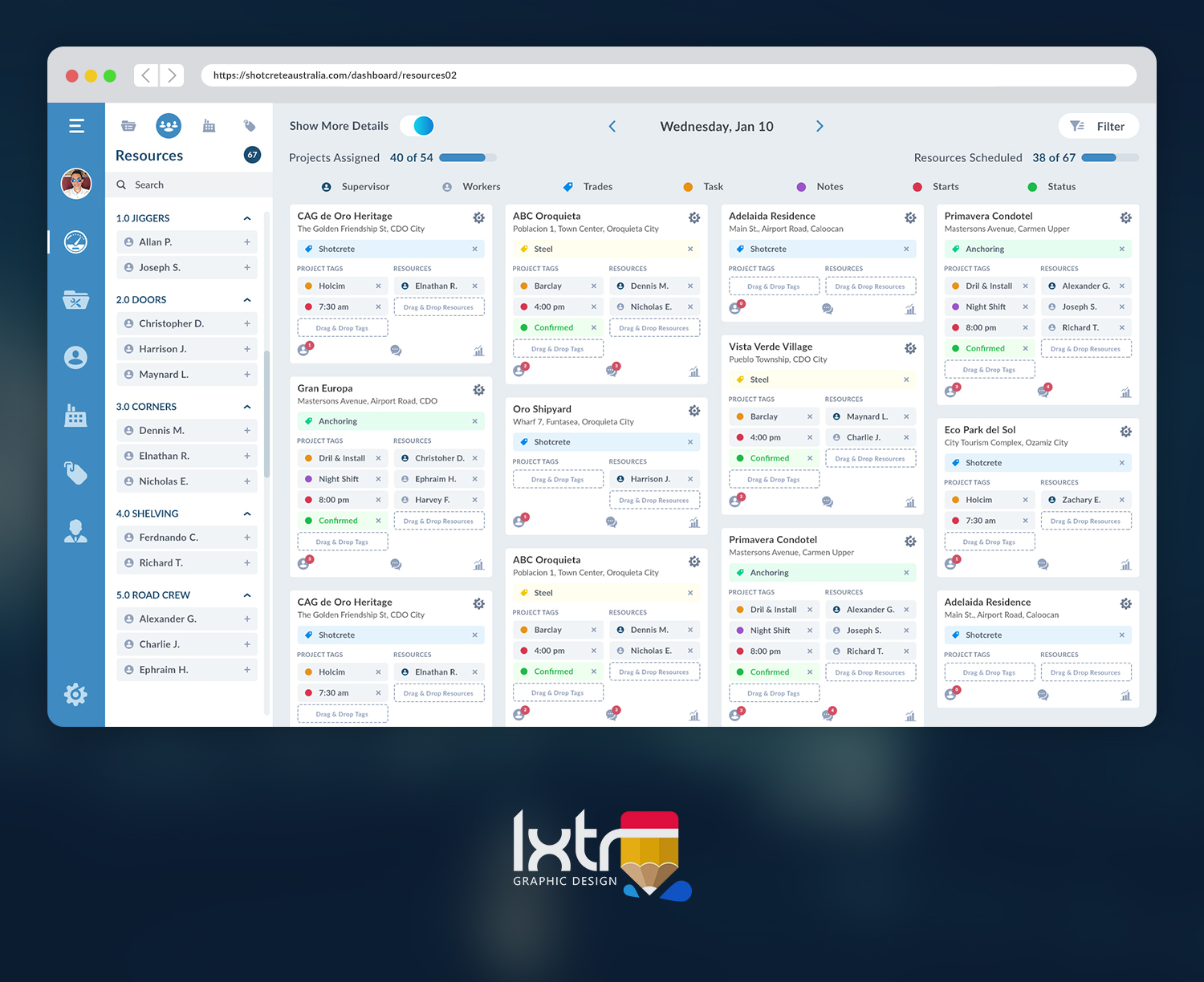Open the Filter panel

point(1098,126)
